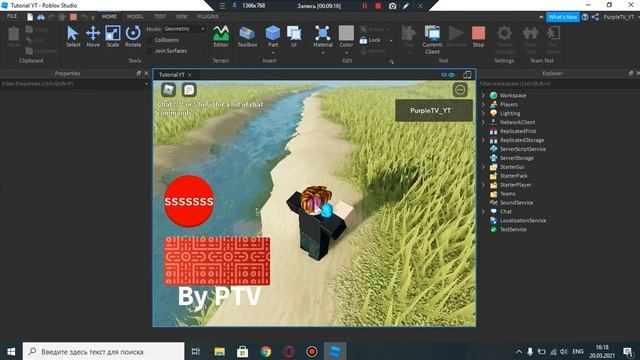The height and width of the screenshot is (360, 640).
Task: Open the Terrain Editor
Action: [x=221, y=36]
